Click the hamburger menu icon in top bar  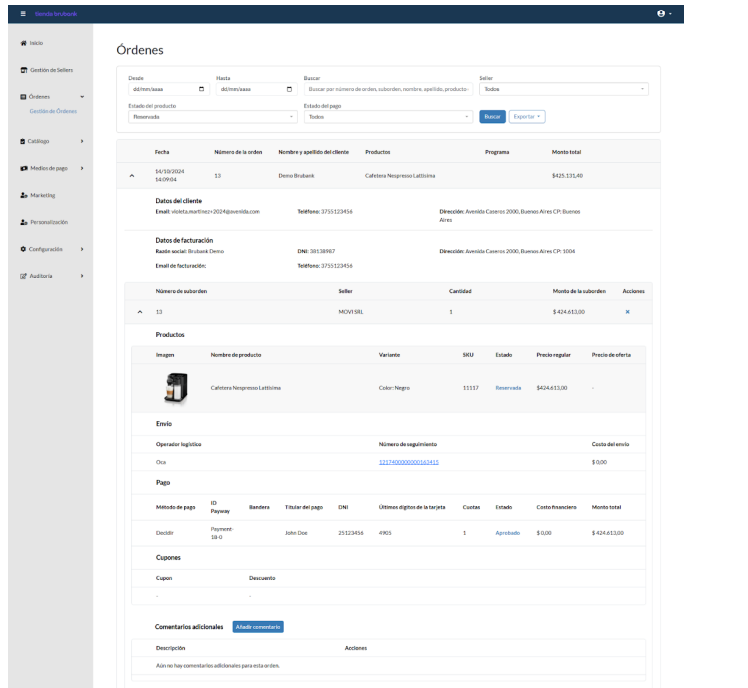pos(23,12)
